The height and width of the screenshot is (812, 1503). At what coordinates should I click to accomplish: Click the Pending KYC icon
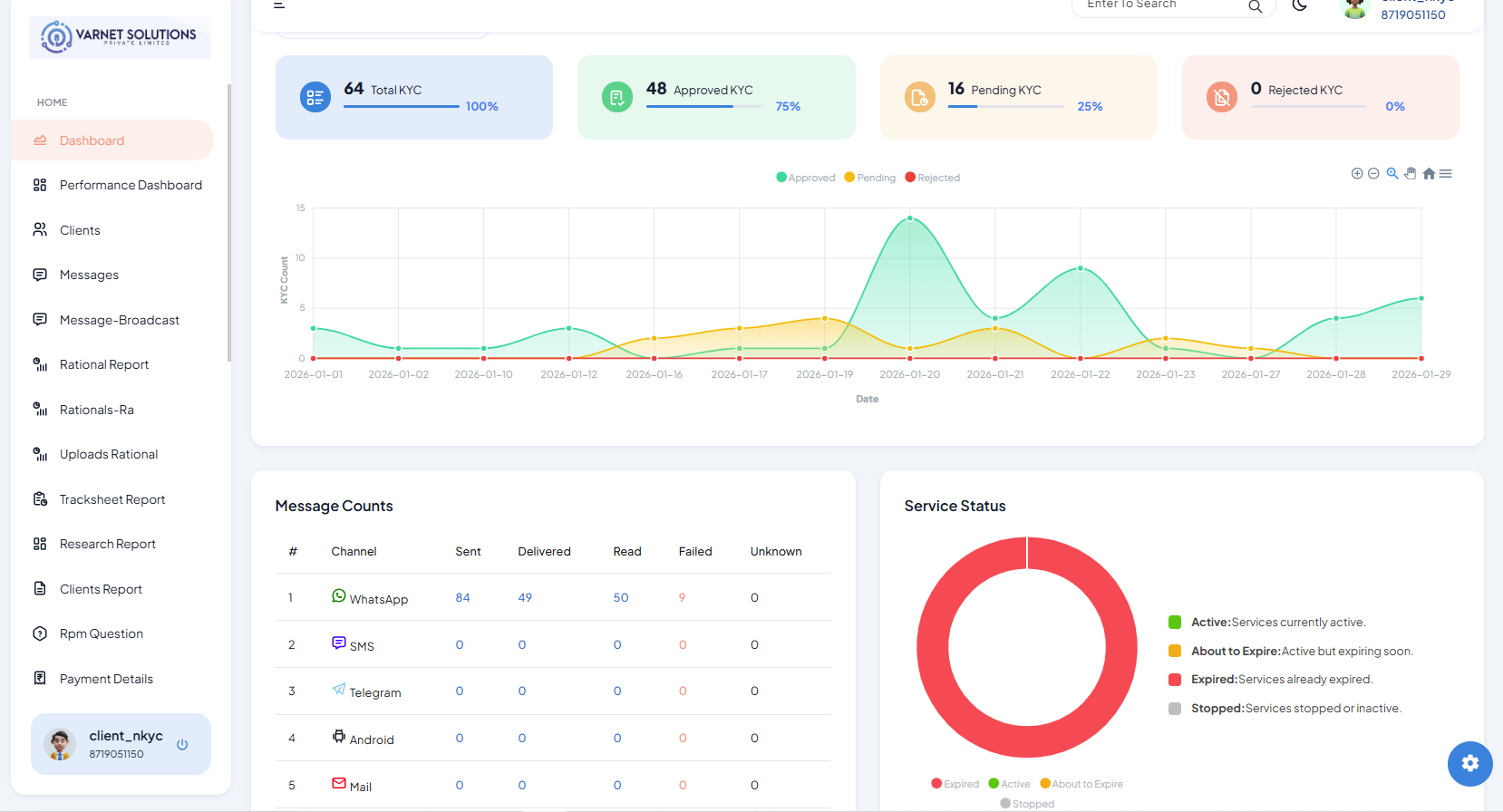(x=919, y=97)
